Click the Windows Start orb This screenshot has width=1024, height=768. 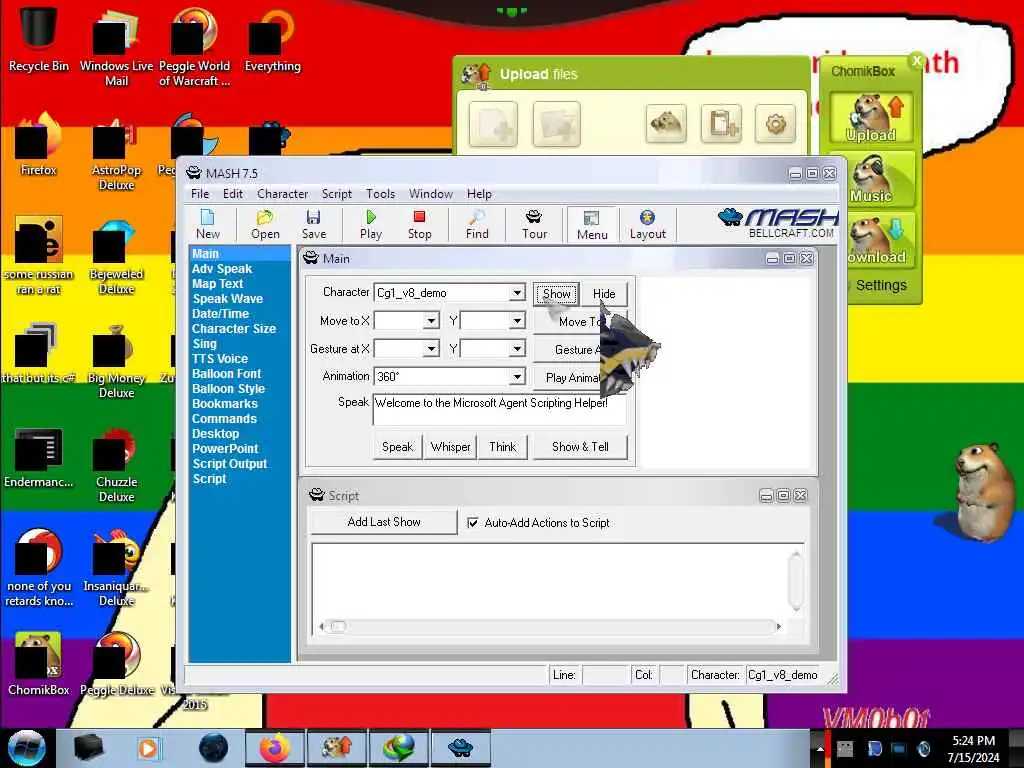(x=26, y=748)
